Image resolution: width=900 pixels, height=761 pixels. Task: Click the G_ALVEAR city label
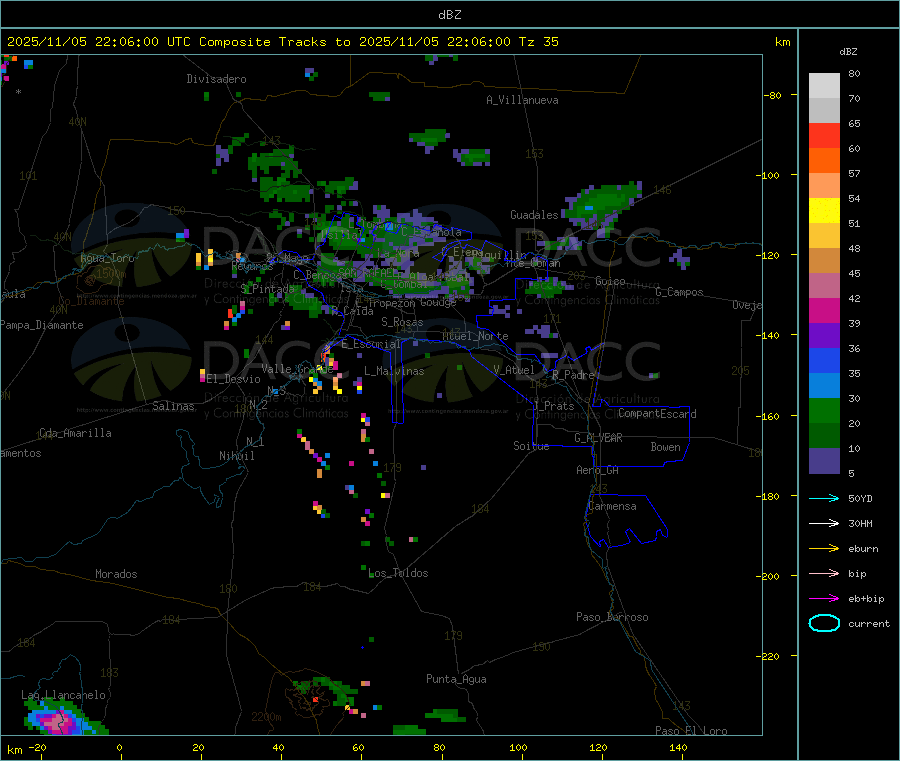tap(598, 438)
